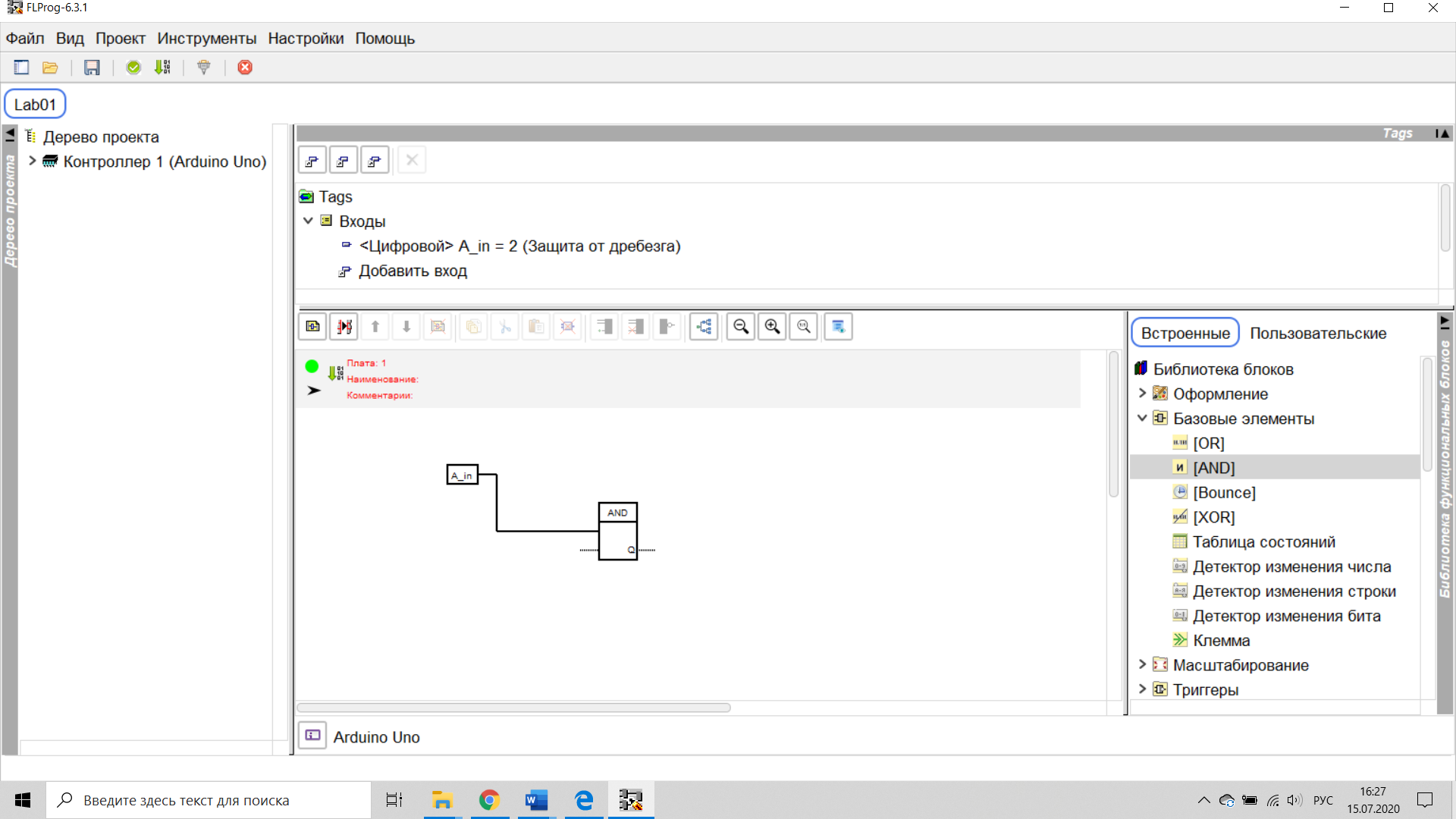Image resolution: width=1456 pixels, height=819 pixels.
Task: Collapse the project tree side panel arrow
Action: tap(10, 134)
